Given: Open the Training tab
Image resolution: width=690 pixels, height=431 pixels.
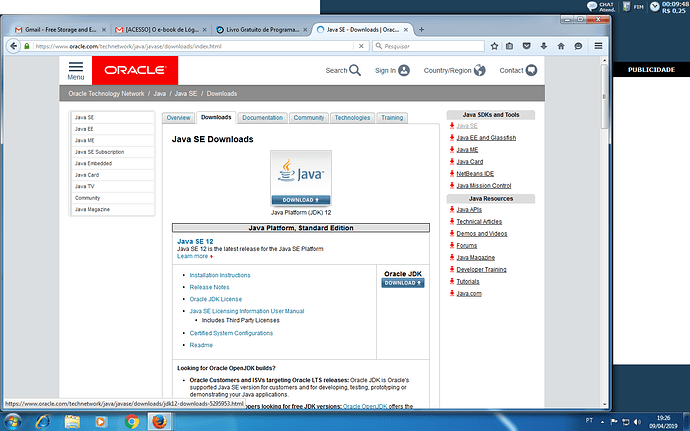Looking at the screenshot, I should tap(392, 118).
